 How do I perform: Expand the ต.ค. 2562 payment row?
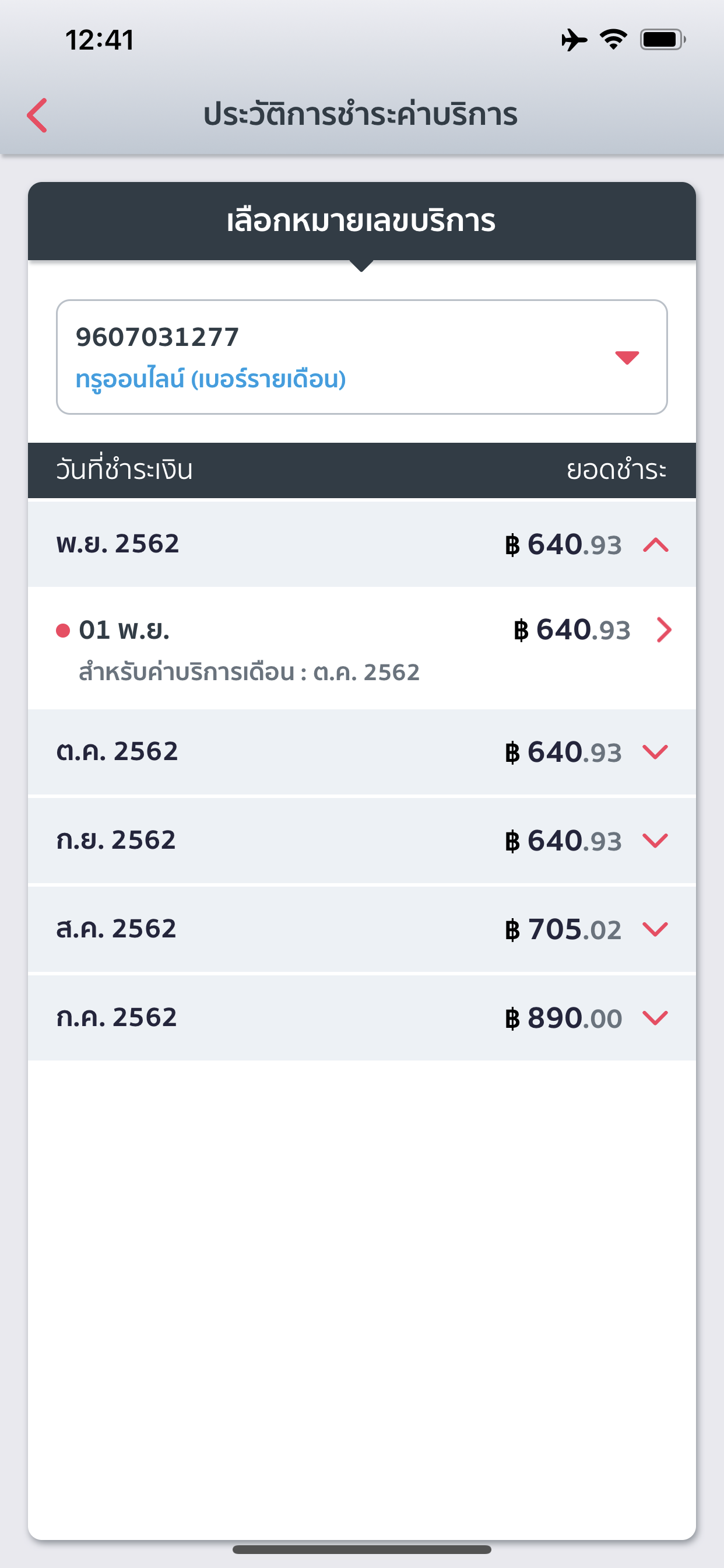[x=655, y=752]
